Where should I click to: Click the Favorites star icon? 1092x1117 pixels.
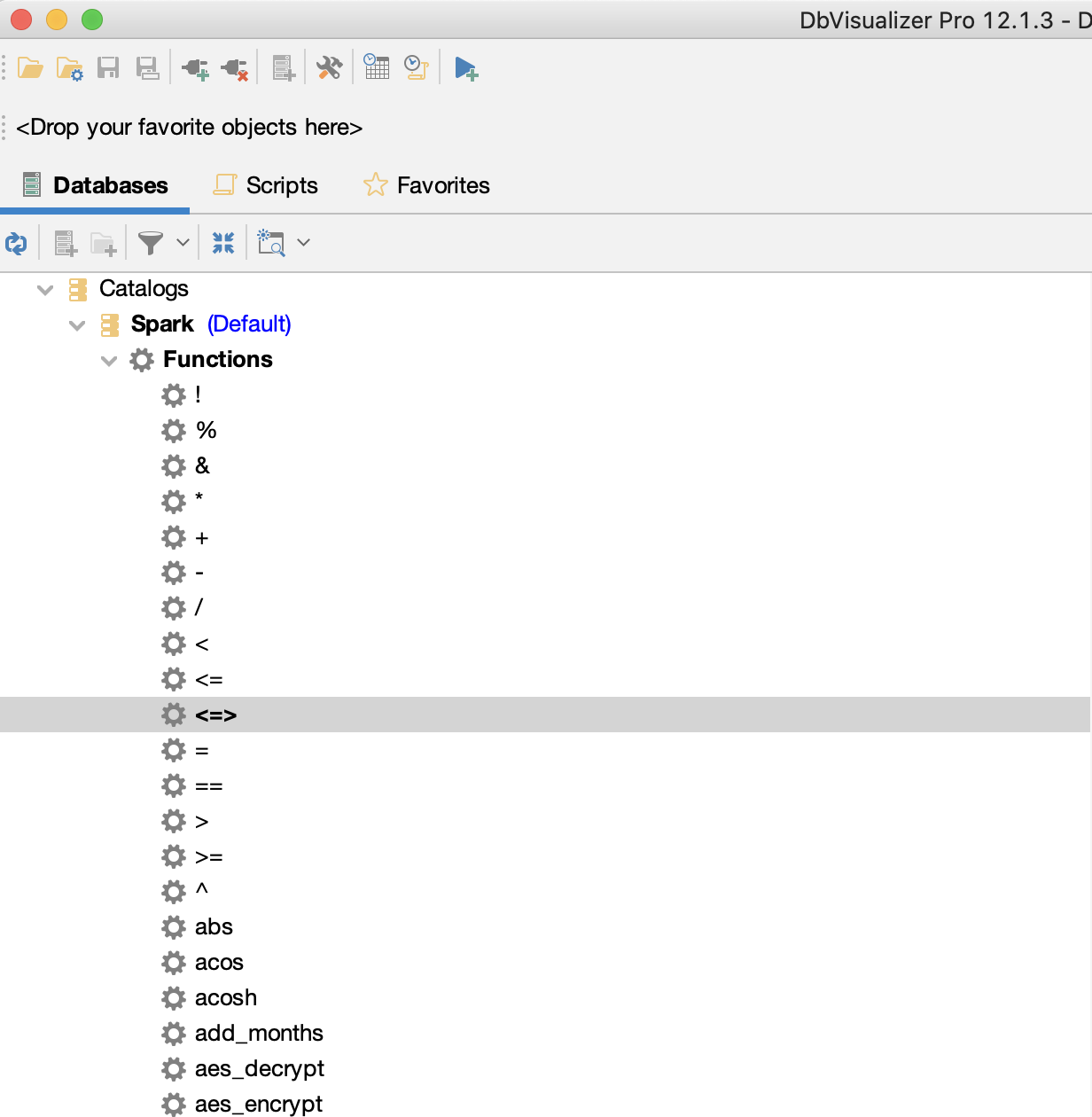point(376,184)
